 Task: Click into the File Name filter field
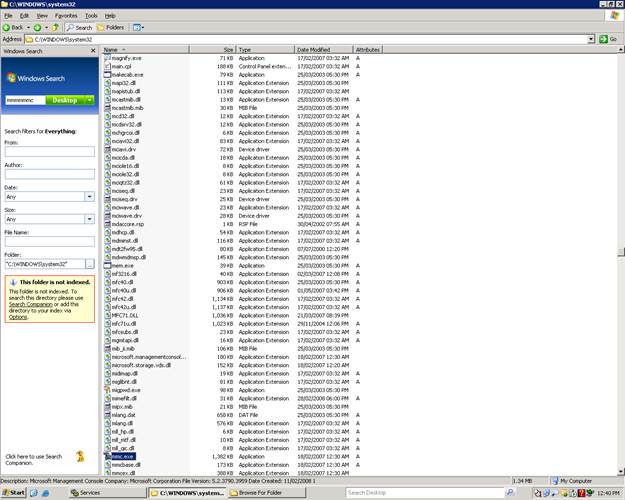49,241
